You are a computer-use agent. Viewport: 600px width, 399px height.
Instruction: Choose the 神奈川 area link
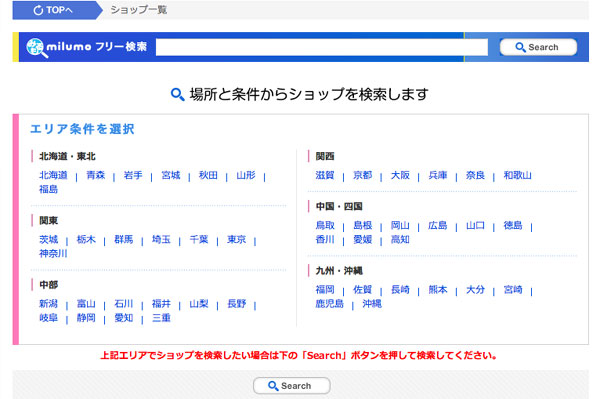point(53,254)
